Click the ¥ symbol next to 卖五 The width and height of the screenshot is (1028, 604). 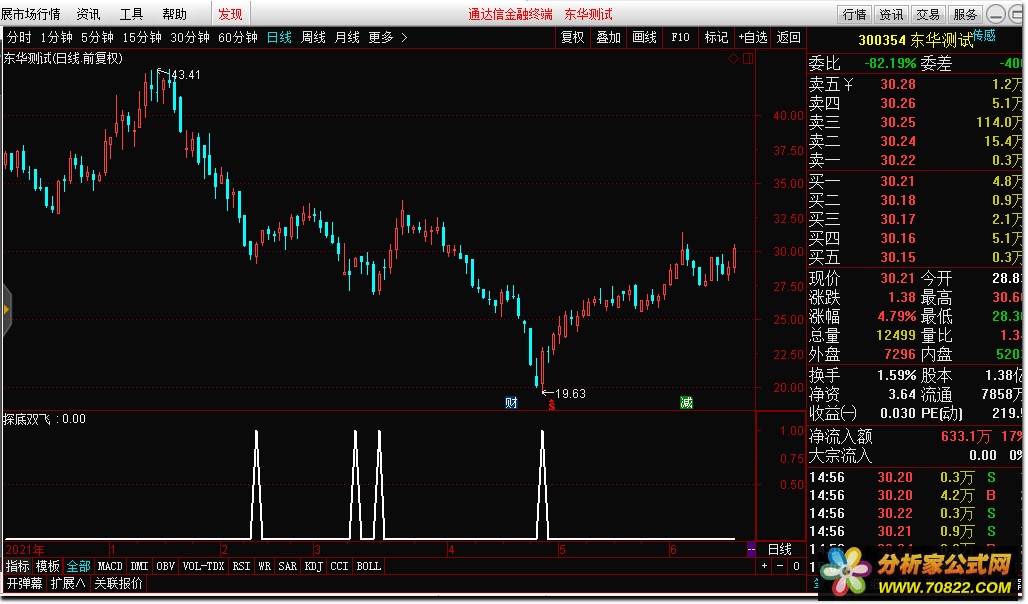(x=848, y=84)
